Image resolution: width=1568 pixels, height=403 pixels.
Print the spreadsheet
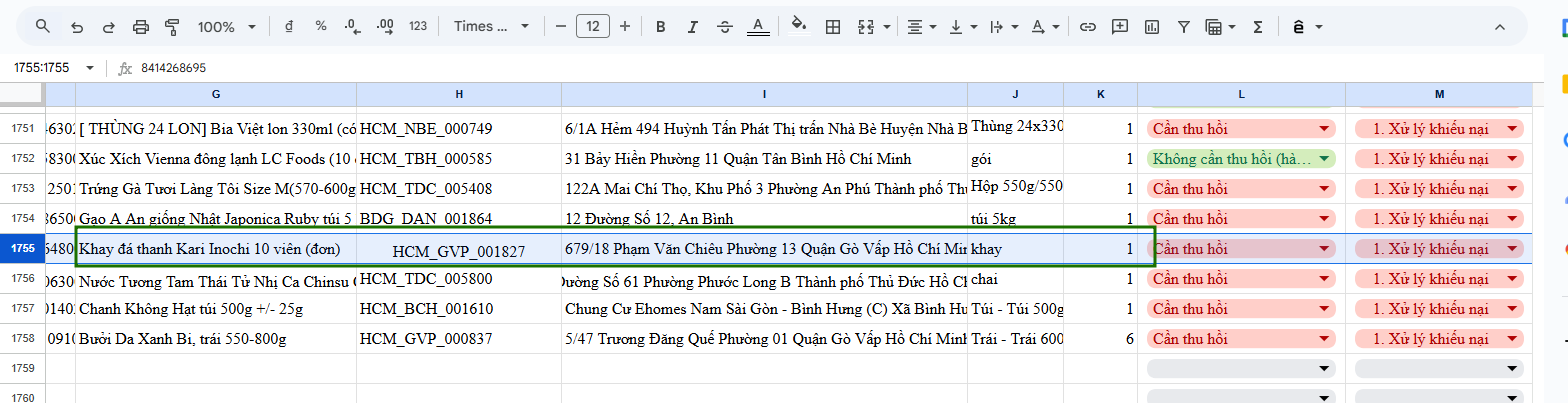click(x=140, y=26)
